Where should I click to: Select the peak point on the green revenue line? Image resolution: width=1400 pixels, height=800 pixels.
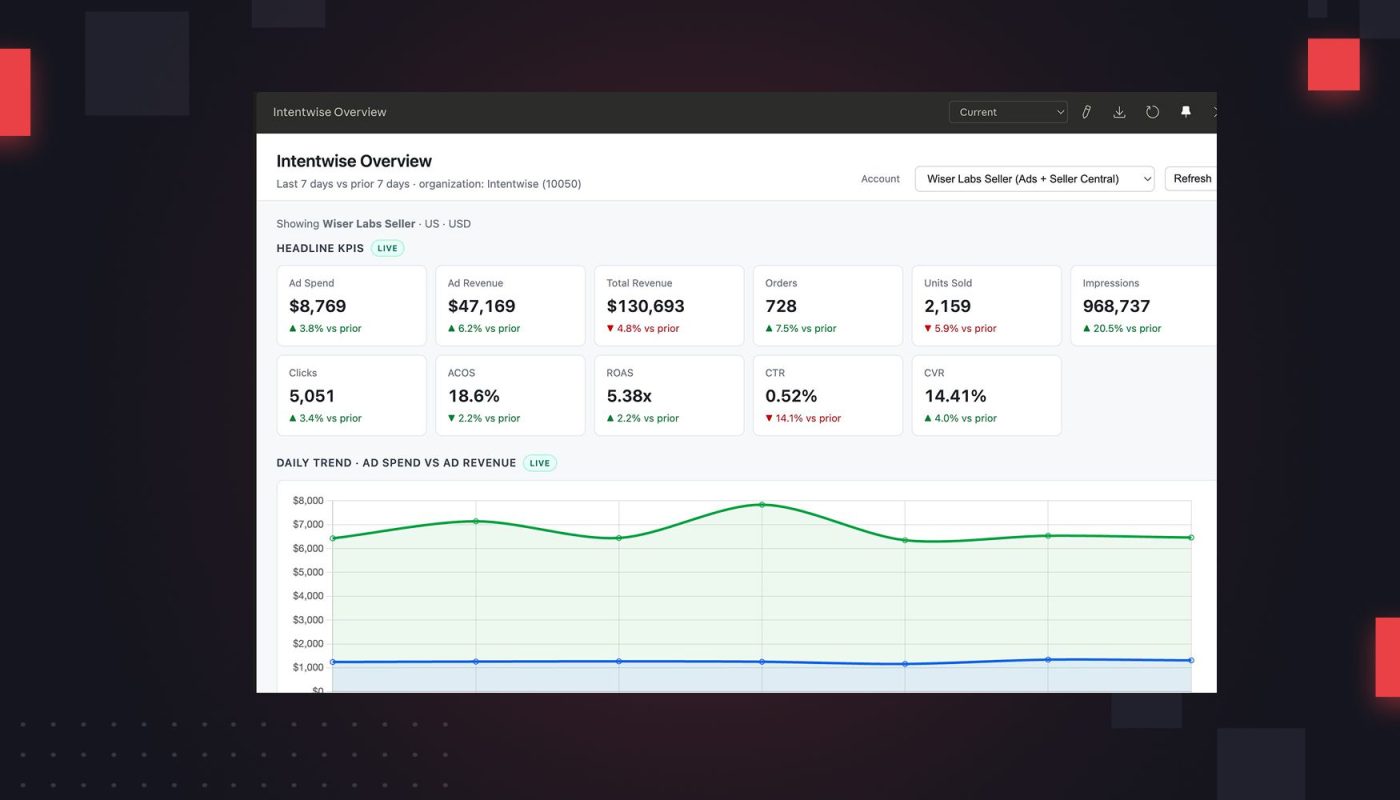[761, 505]
